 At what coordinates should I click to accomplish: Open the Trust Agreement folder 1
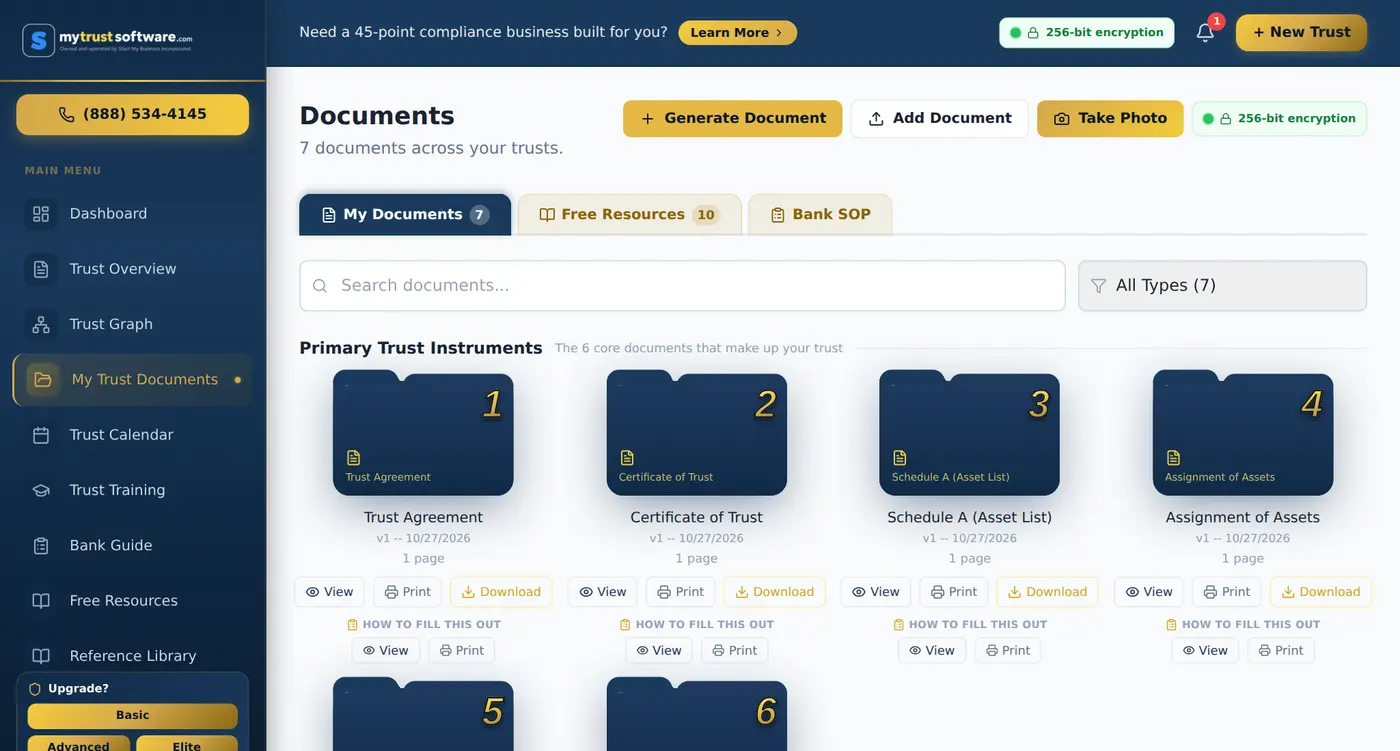point(423,433)
